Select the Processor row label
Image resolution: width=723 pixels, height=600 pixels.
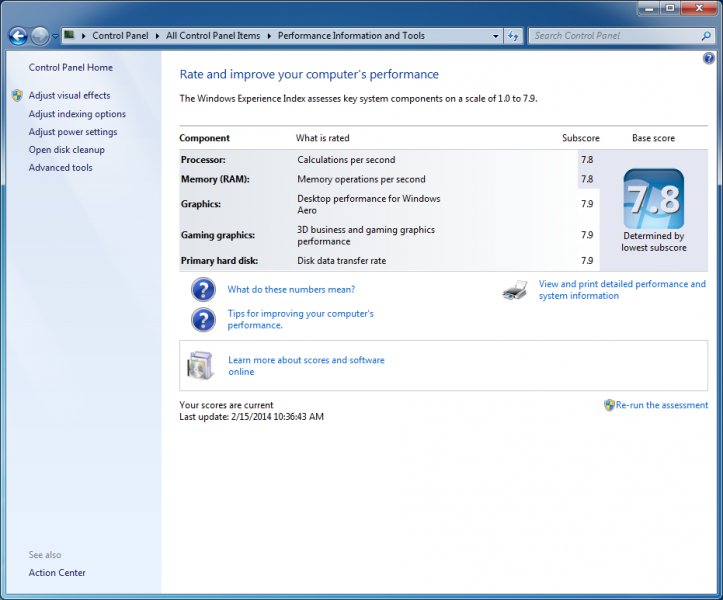click(x=203, y=160)
